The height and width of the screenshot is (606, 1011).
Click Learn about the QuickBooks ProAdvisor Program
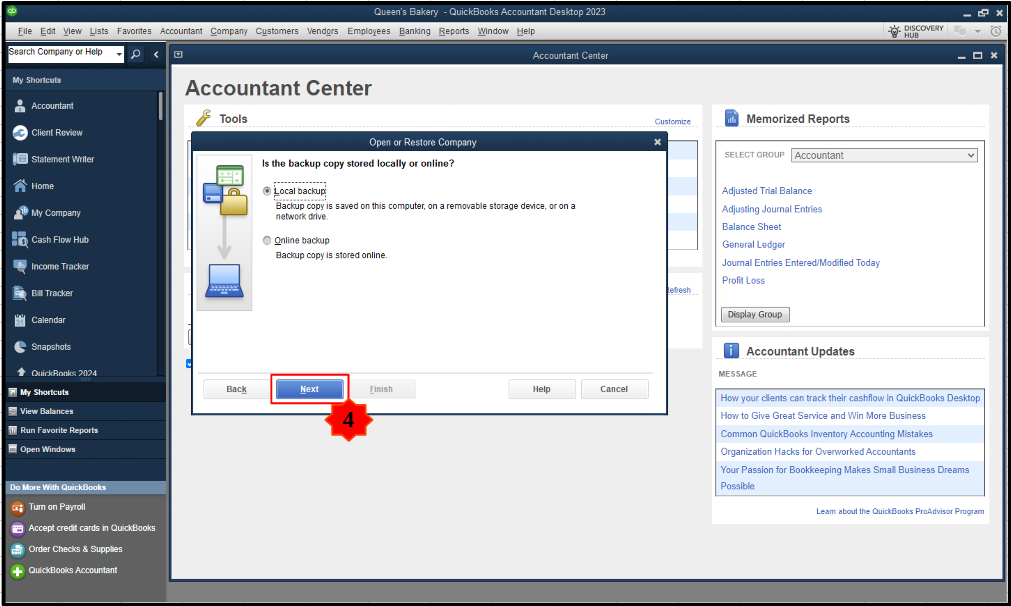(x=900, y=511)
